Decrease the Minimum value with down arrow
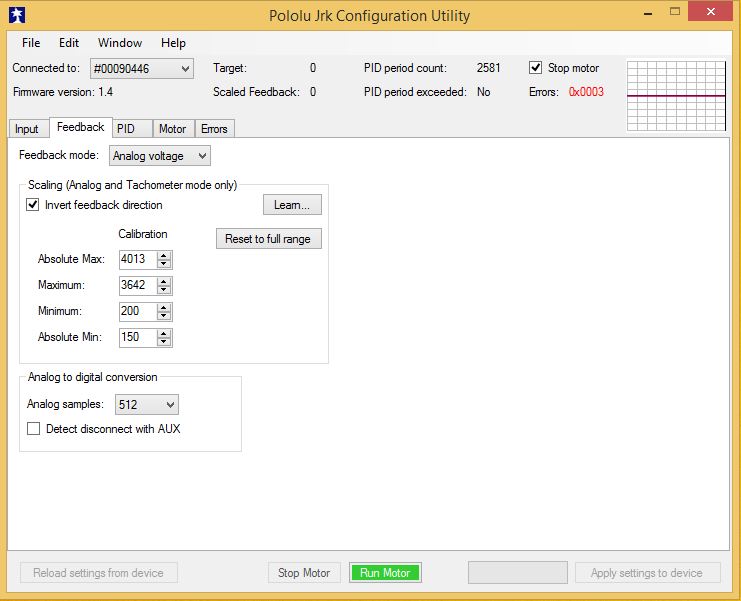Viewport: 741px width, 601px height. [x=164, y=316]
